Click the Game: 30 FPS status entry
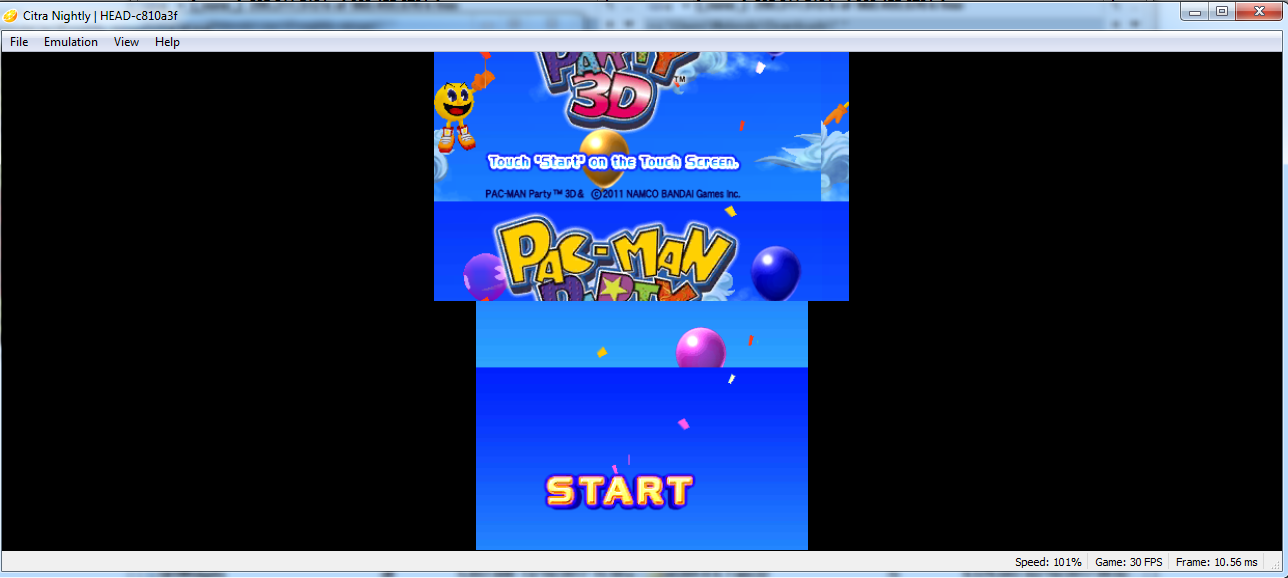Screen dimensions: 1288x578 click(1128, 563)
